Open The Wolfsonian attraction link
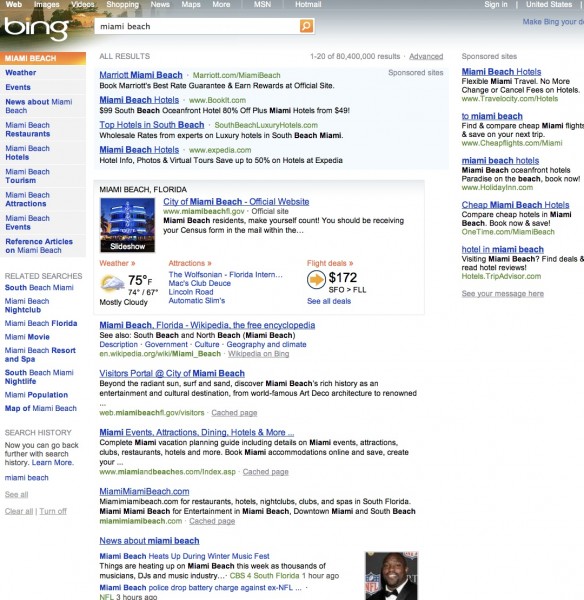This screenshot has width=584, height=600. (x=225, y=275)
